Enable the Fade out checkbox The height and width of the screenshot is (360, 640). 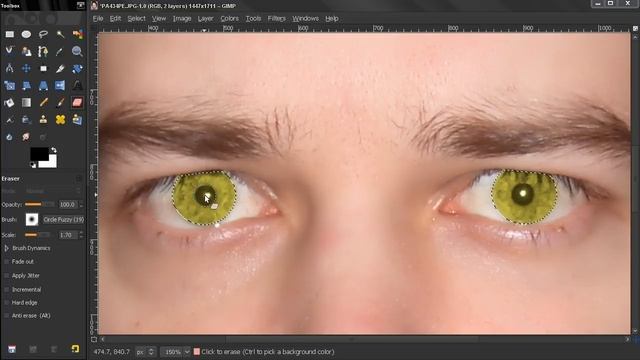click(x=6, y=262)
